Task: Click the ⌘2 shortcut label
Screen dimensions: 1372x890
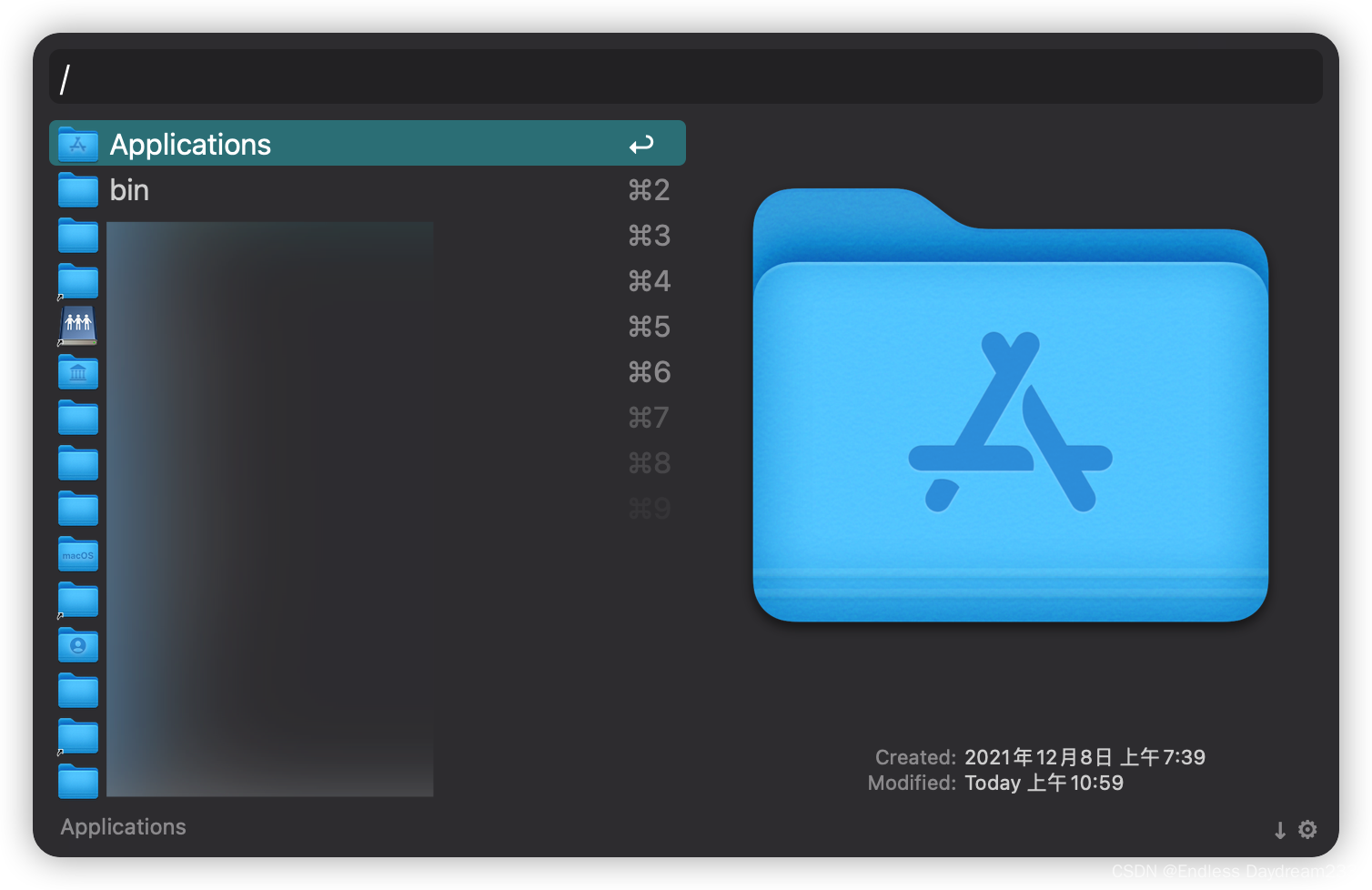Action: click(x=649, y=190)
